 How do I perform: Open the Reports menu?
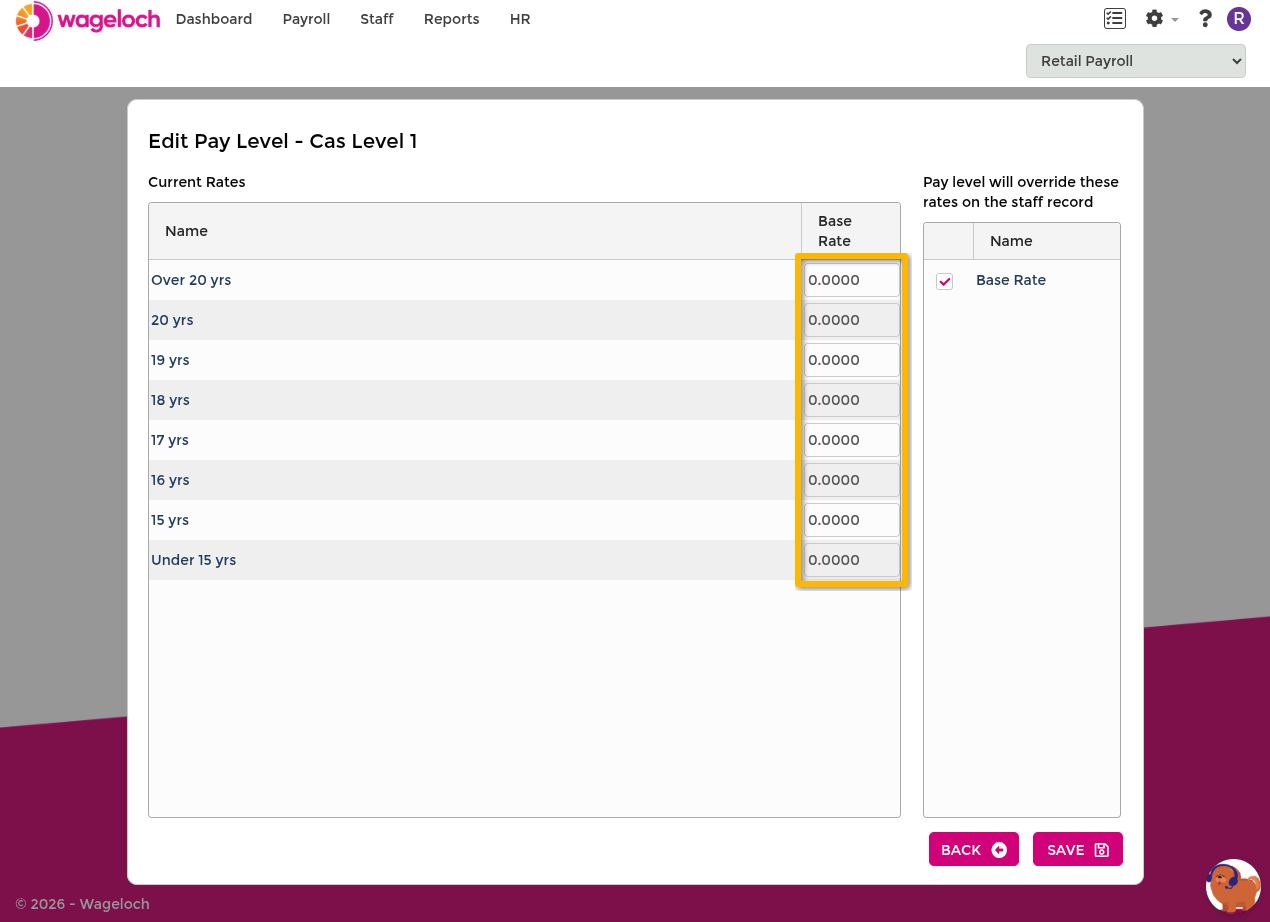click(x=451, y=19)
